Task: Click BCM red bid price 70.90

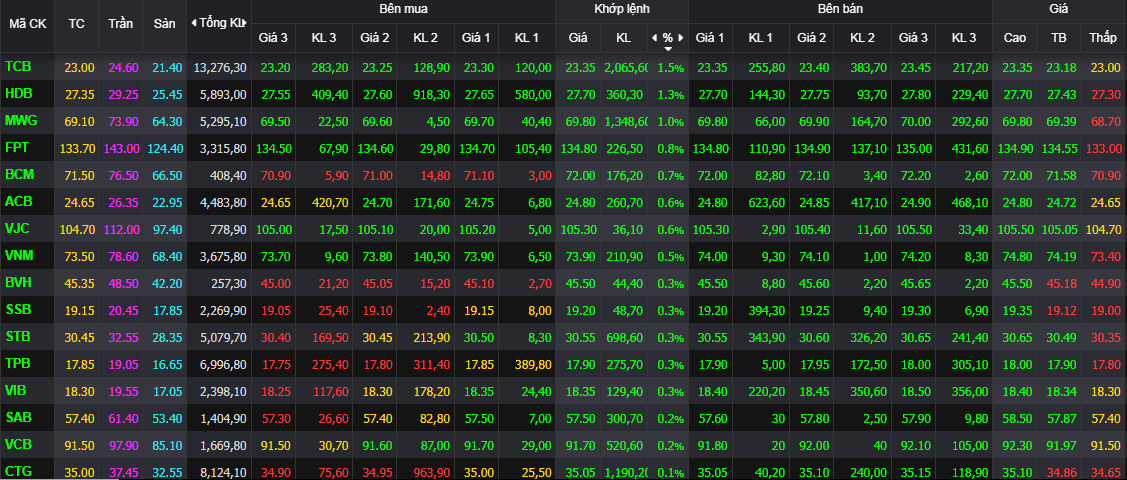Action: (274, 175)
